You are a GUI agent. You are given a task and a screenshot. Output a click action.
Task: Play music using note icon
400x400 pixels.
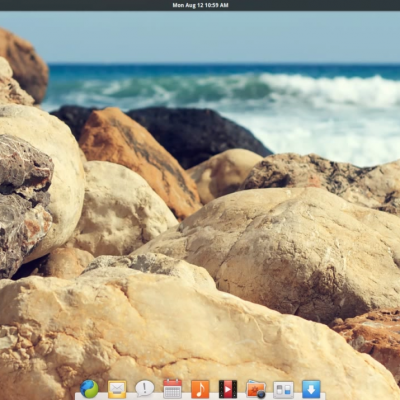(200, 389)
